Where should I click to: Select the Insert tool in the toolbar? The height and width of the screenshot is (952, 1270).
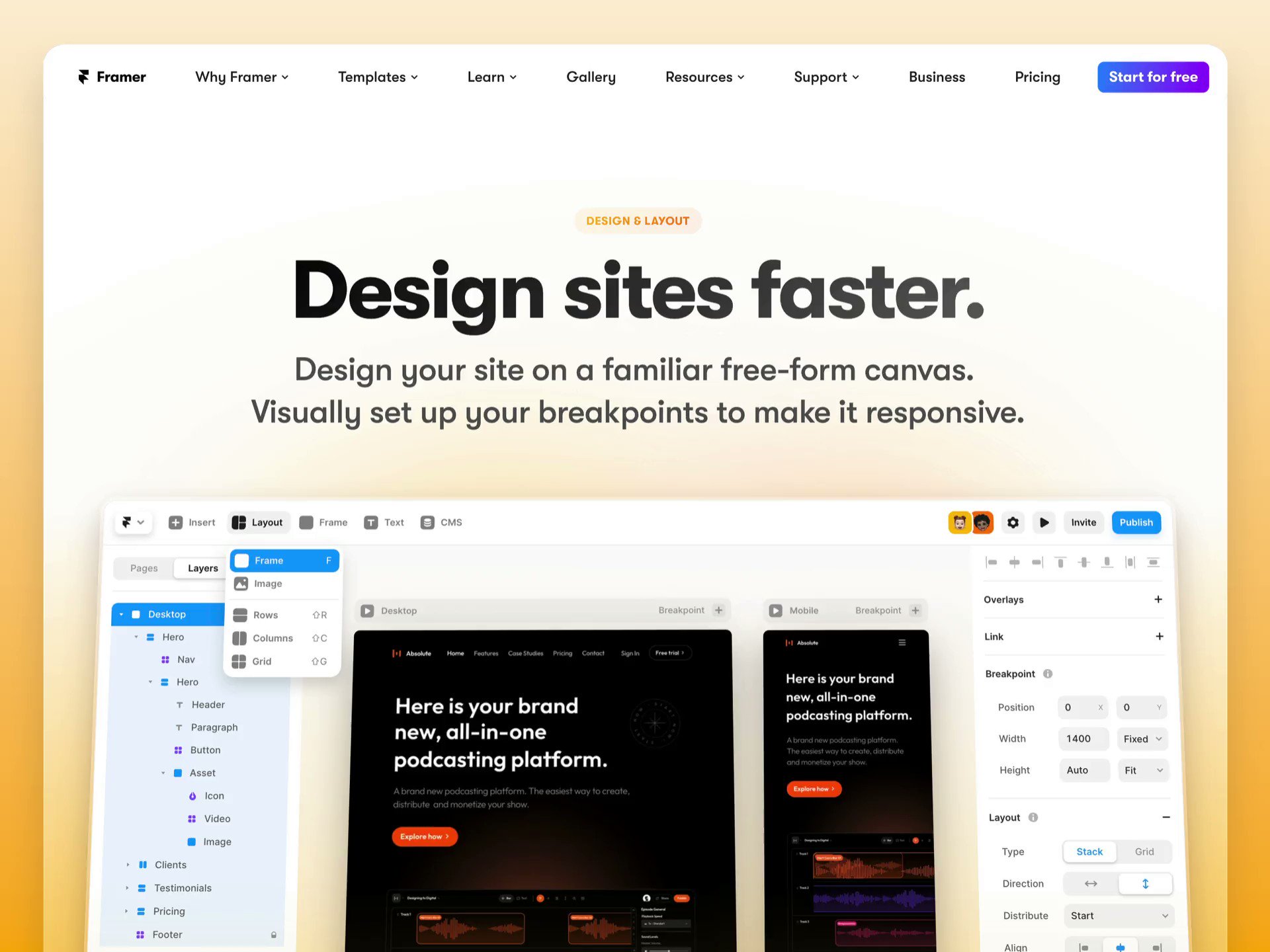192,522
